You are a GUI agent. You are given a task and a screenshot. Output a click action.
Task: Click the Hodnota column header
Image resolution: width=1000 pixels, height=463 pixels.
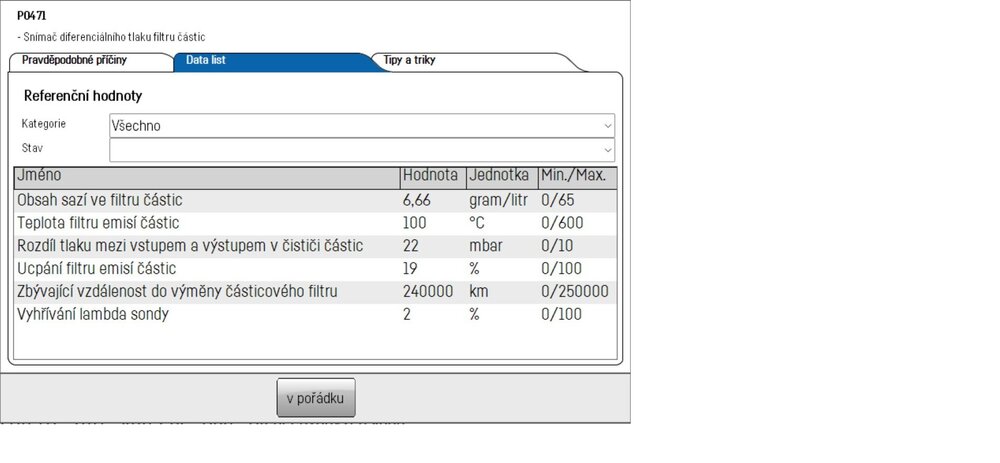[434, 178]
